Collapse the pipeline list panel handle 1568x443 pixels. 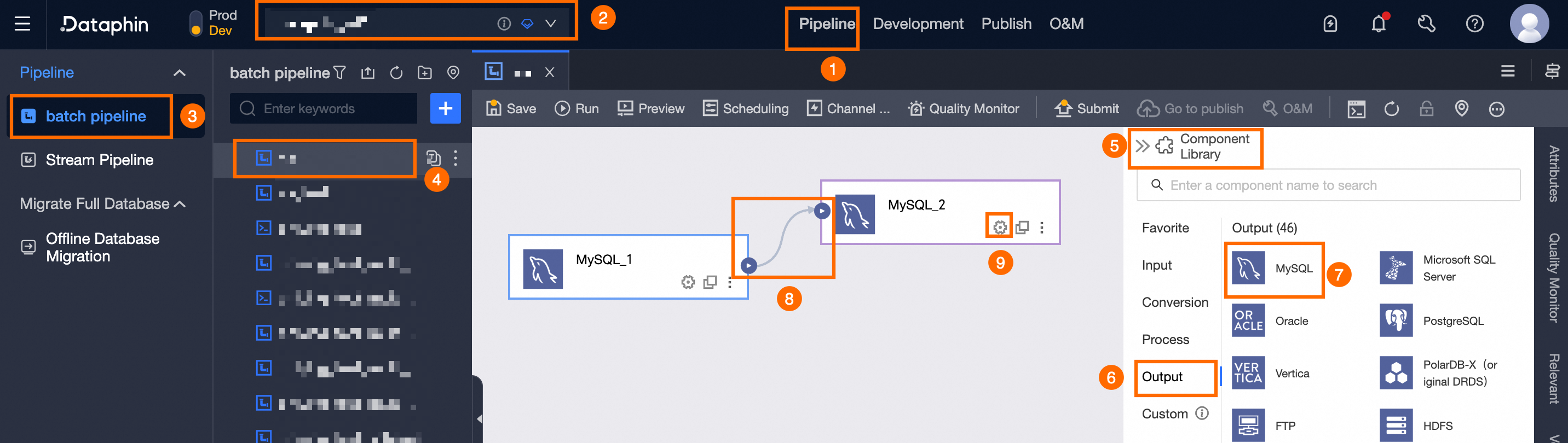(479, 418)
